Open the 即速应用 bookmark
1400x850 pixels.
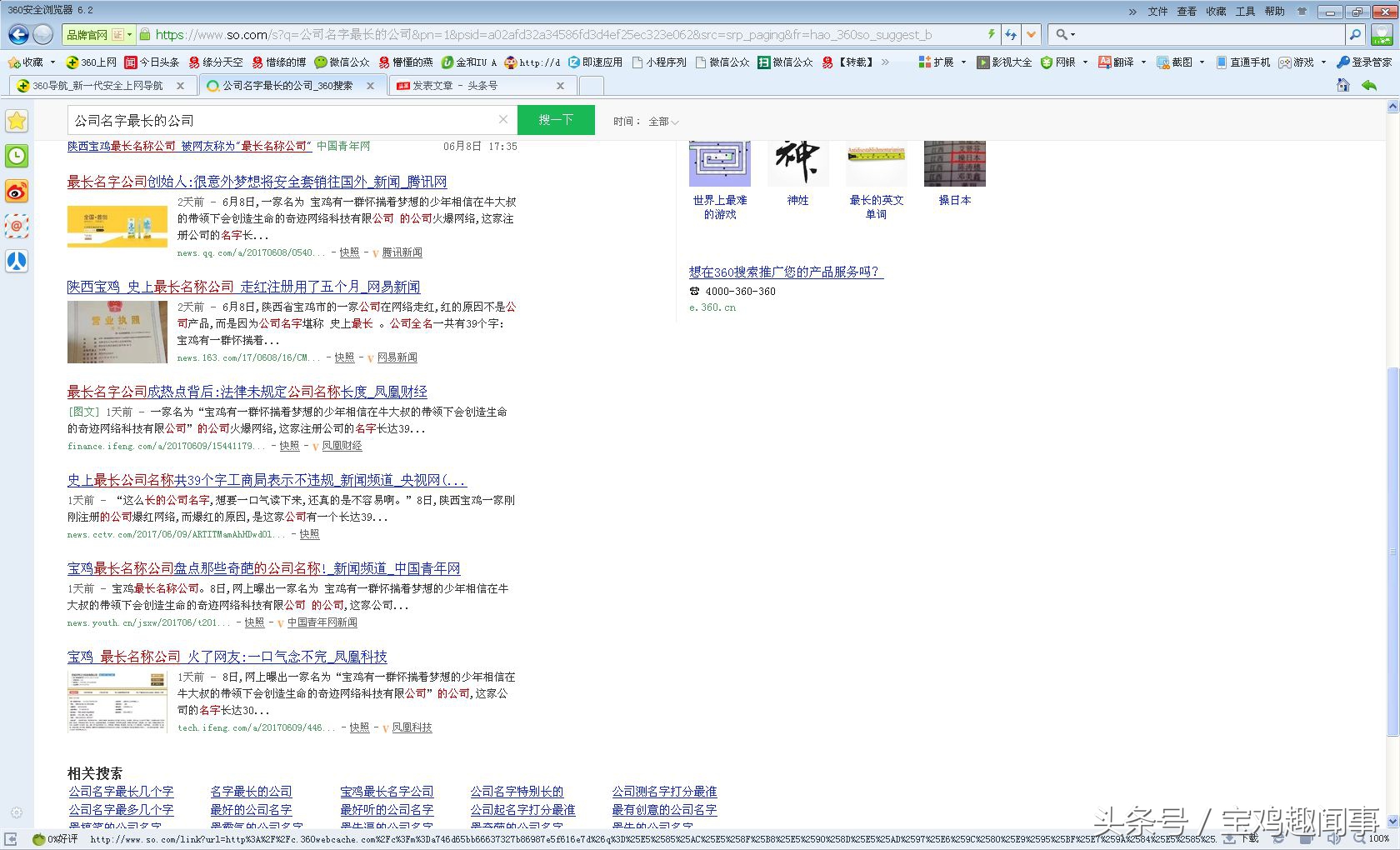point(596,62)
